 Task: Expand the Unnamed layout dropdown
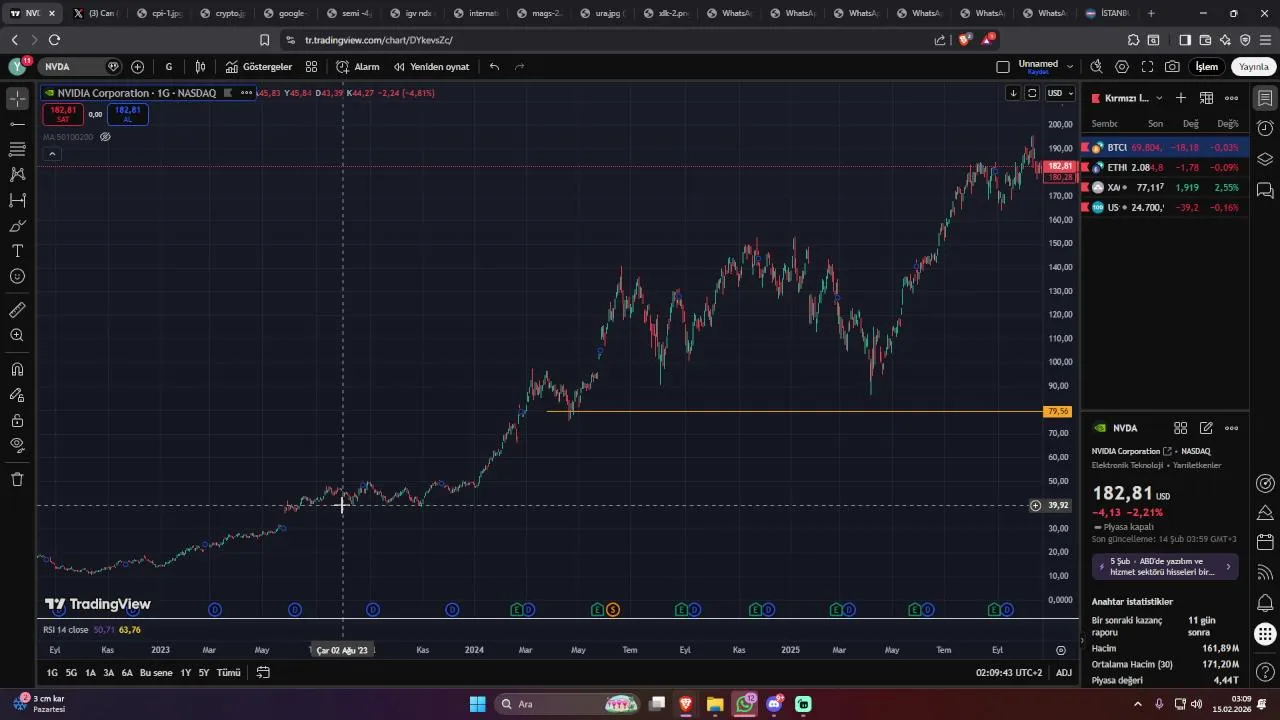[1070, 67]
